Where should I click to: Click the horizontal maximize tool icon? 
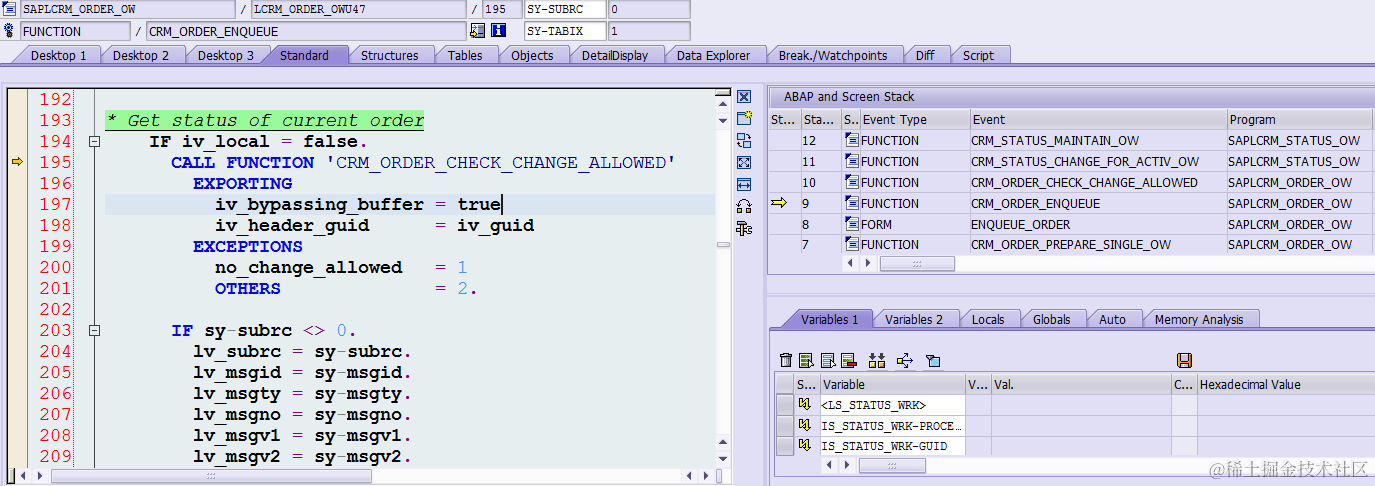tap(743, 184)
